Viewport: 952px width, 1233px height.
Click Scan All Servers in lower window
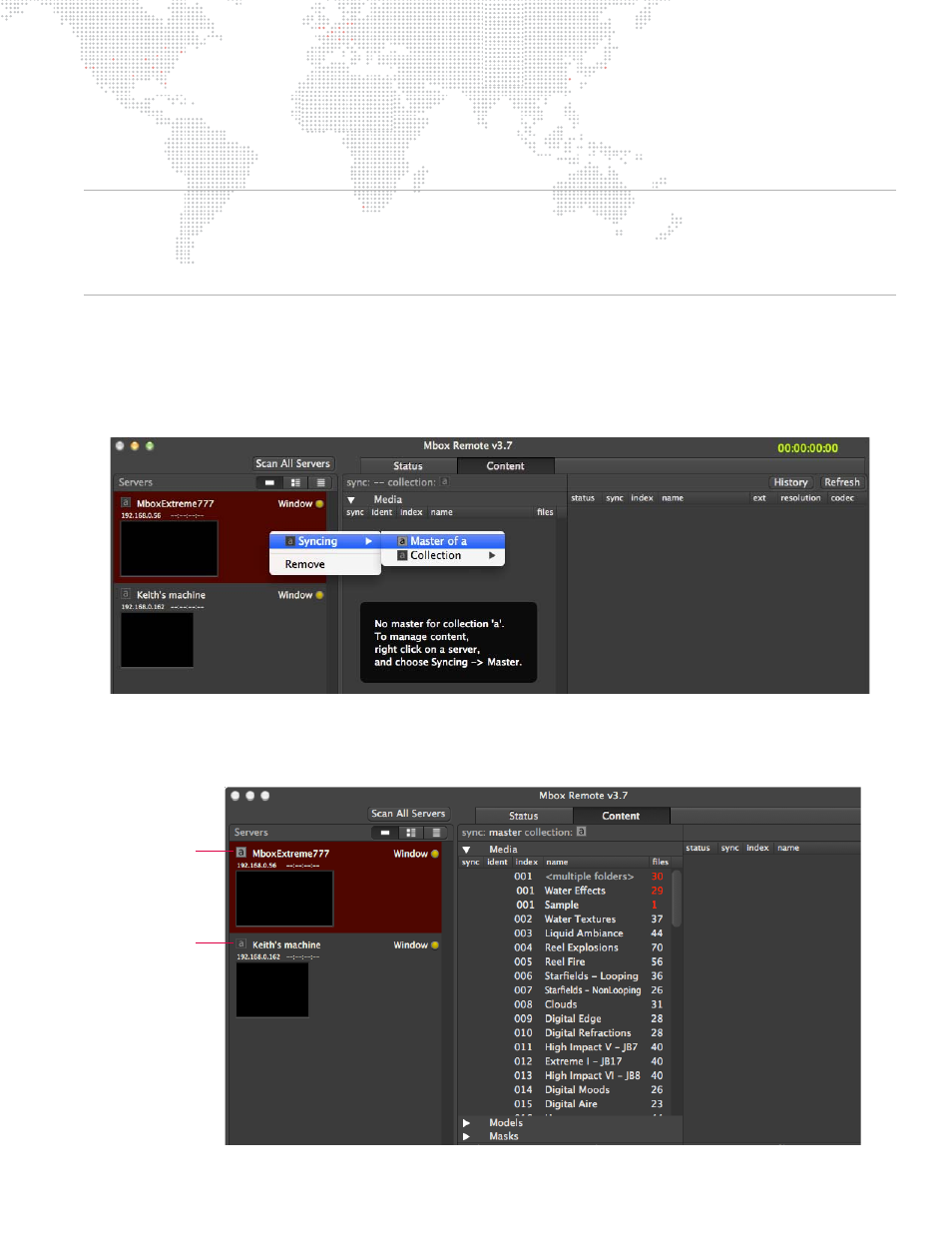pyautogui.click(x=408, y=814)
